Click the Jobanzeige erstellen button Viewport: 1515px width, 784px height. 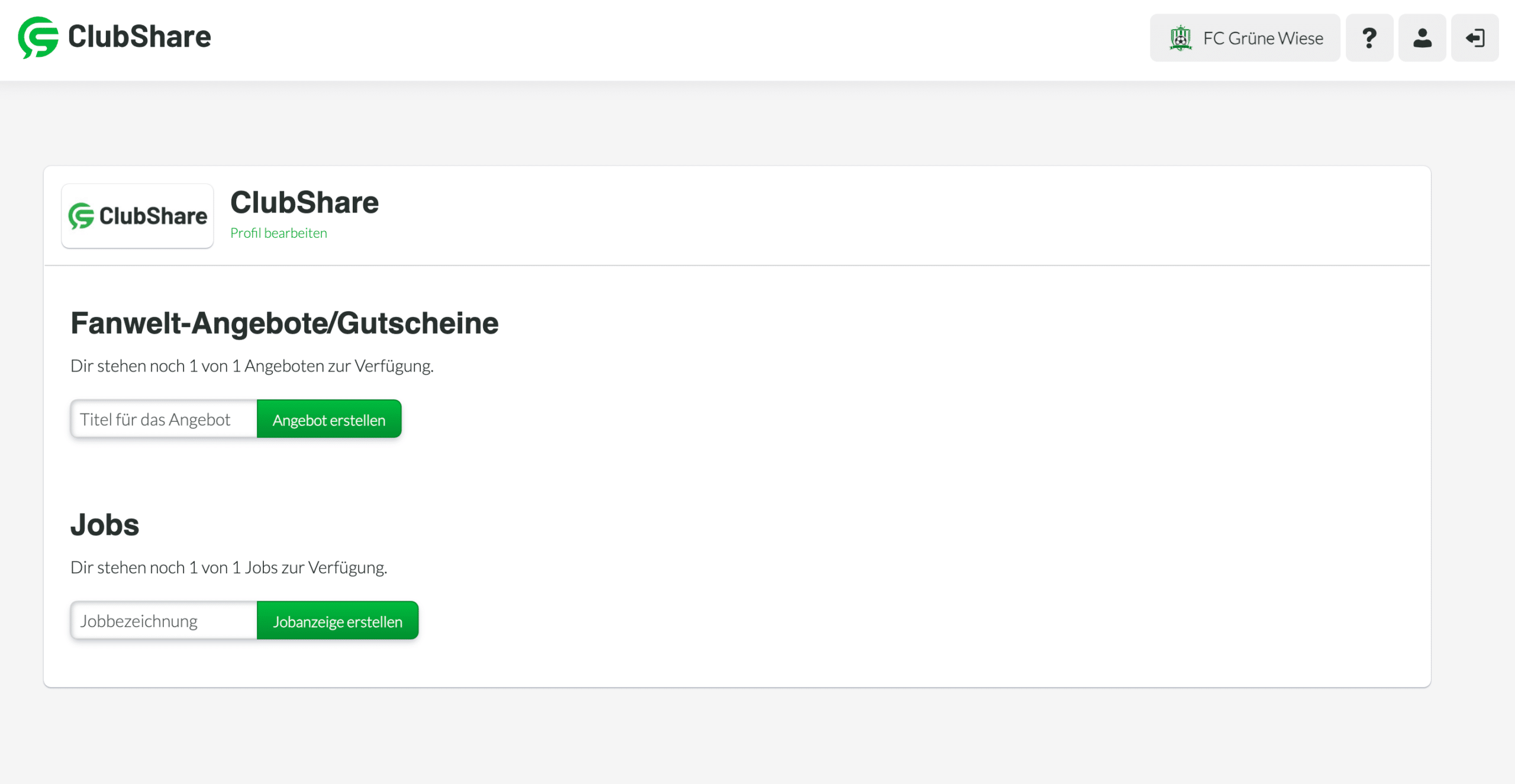[x=337, y=621]
